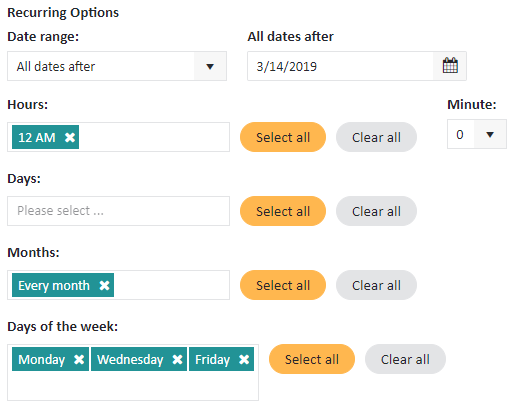
Task: Click the 3/14/2019 date input field
Action: pyautogui.click(x=340, y=66)
